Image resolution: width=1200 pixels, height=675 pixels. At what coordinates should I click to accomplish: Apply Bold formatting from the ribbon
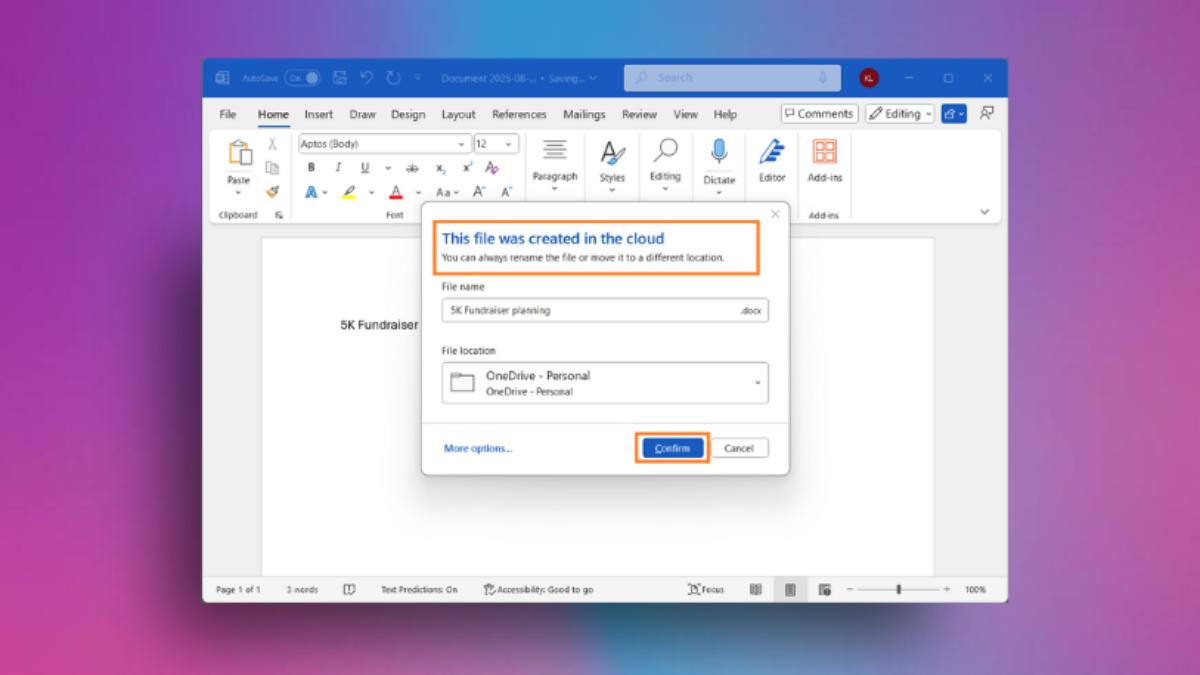(x=311, y=168)
